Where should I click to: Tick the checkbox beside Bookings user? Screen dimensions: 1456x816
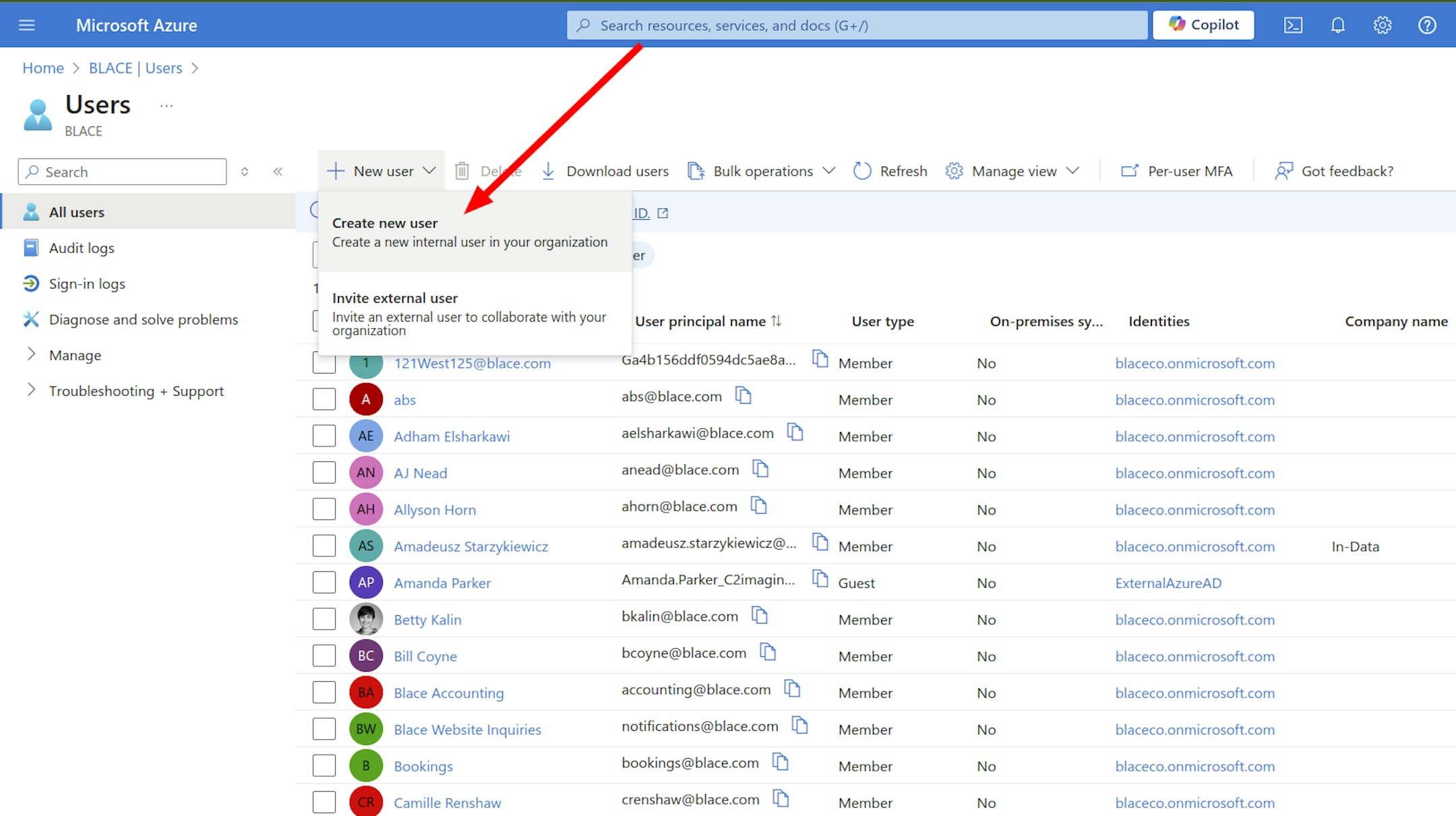point(324,765)
